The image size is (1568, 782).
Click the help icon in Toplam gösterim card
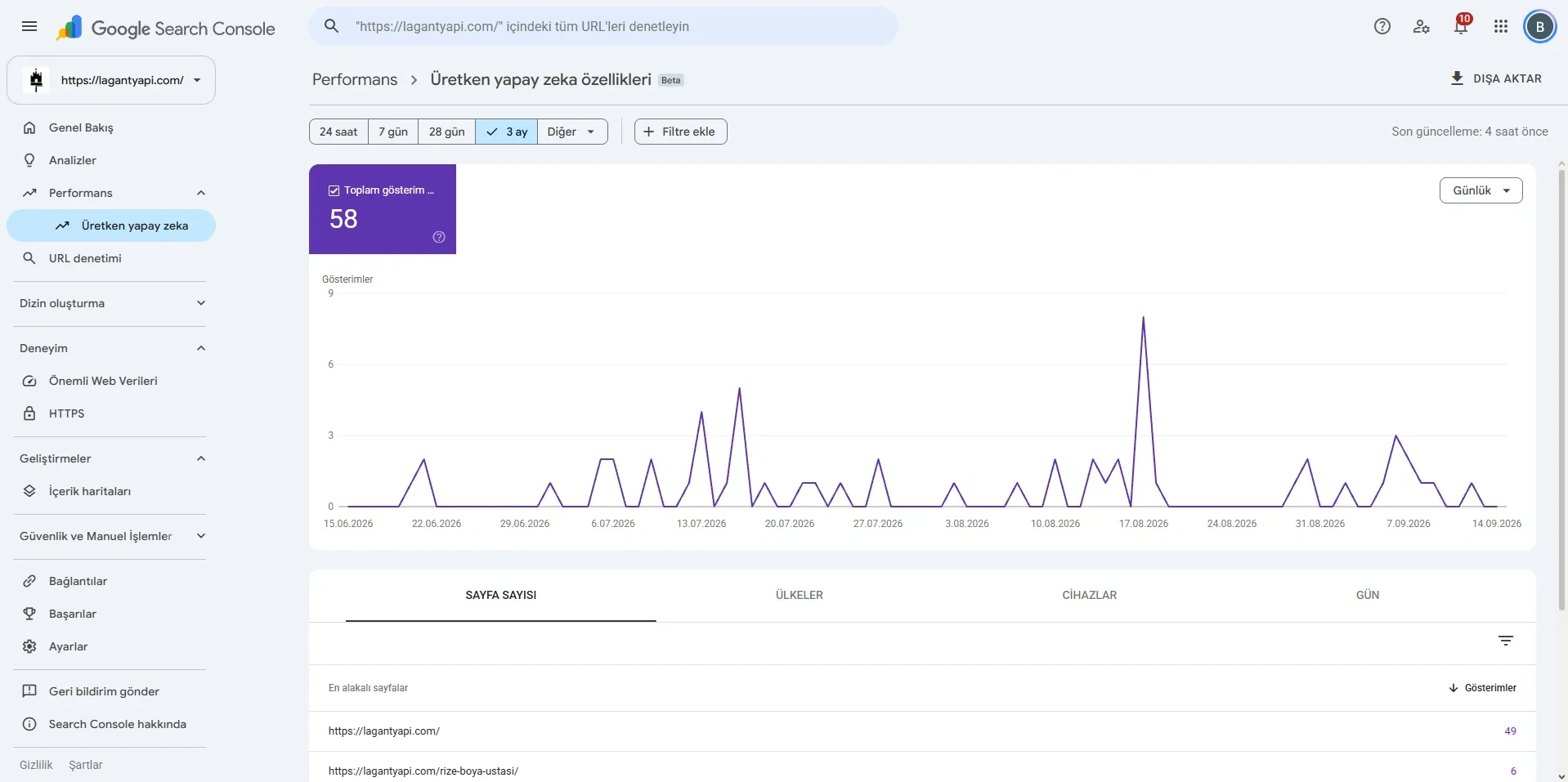439,237
